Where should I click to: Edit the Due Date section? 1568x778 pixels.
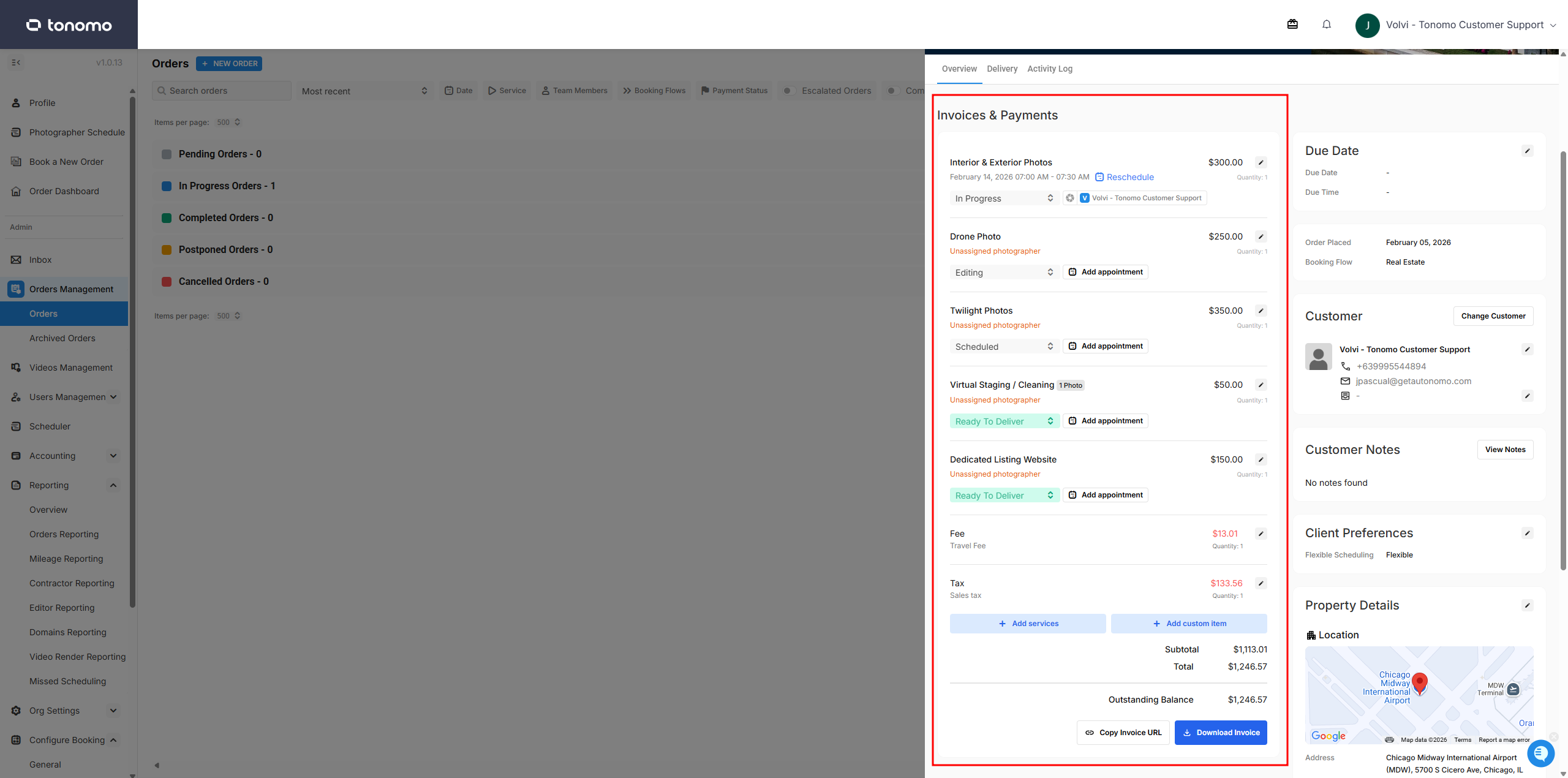[x=1528, y=151]
